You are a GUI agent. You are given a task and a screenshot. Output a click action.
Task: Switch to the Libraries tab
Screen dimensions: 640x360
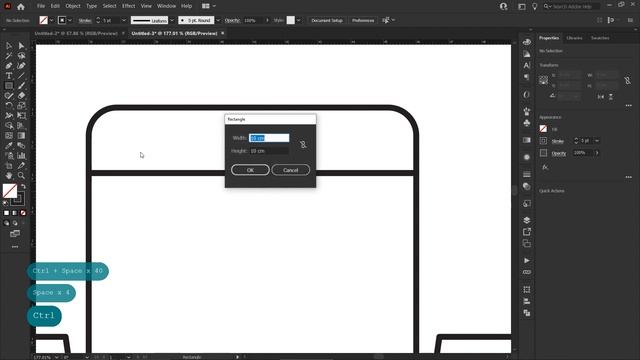[x=574, y=38]
